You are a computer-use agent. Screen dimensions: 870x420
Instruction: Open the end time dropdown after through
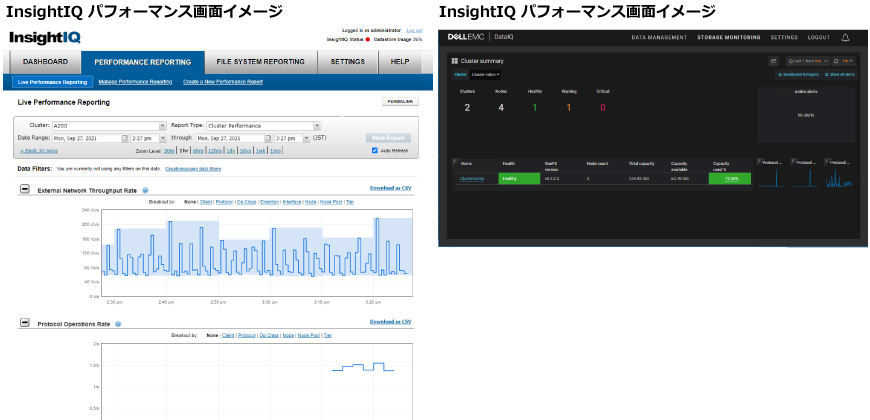pos(291,138)
